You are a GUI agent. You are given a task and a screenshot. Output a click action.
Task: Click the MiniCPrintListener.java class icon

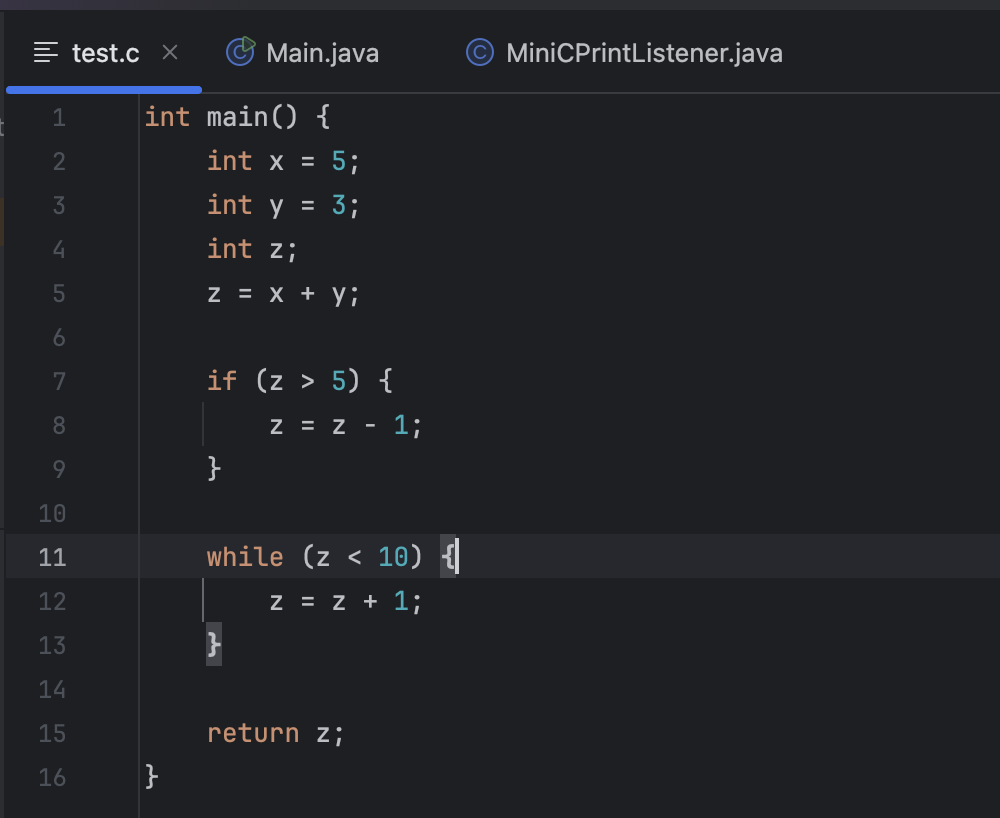(x=480, y=52)
